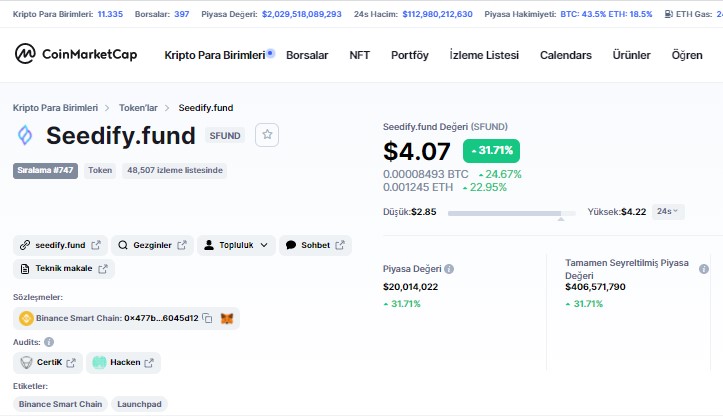The height and width of the screenshot is (419, 723).
Task: Open the 24s time range dropdown
Action: pos(668,212)
